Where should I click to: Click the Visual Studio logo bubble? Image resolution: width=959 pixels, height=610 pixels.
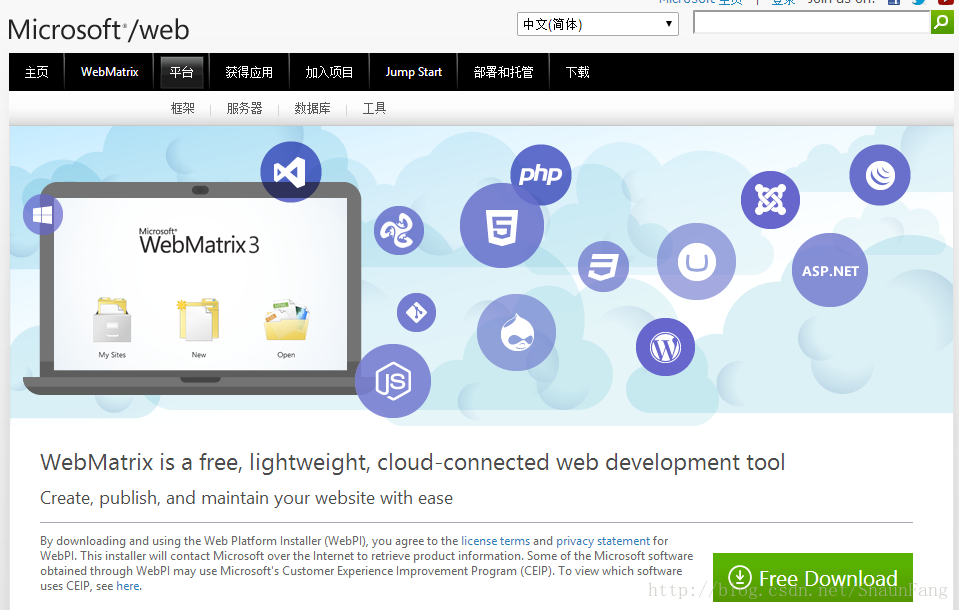pyautogui.click(x=291, y=172)
